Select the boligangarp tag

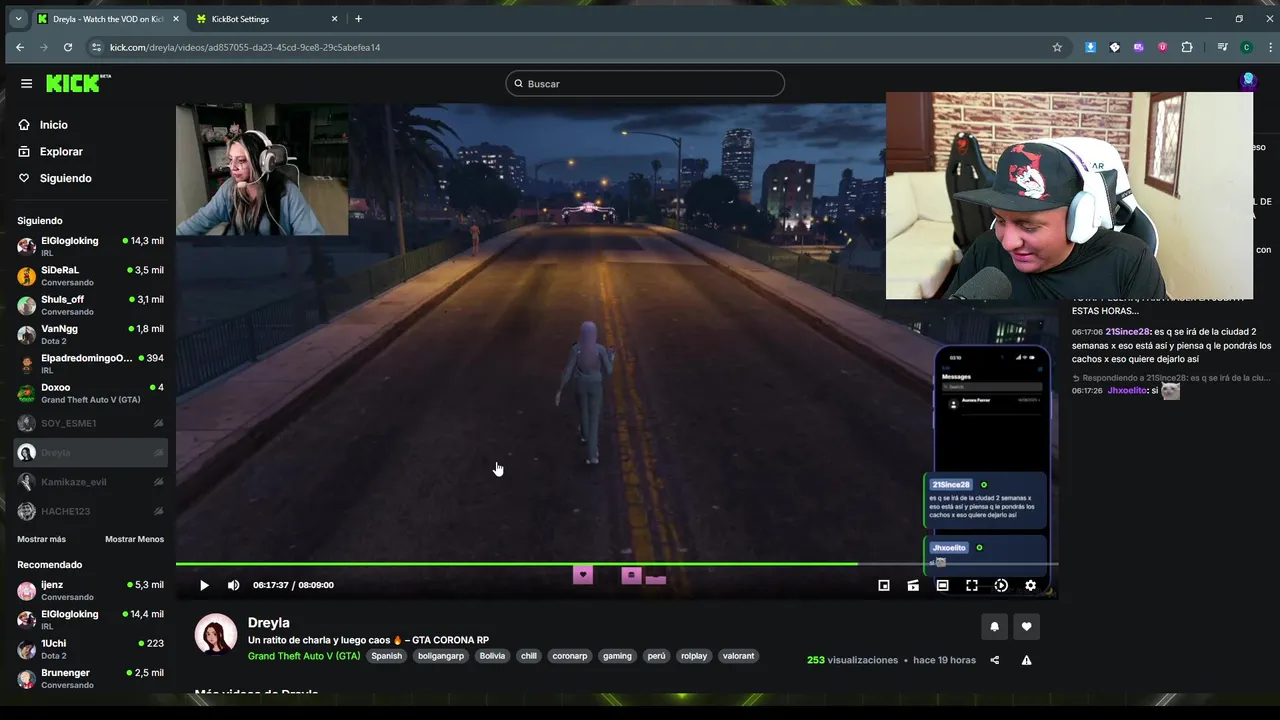(441, 656)
